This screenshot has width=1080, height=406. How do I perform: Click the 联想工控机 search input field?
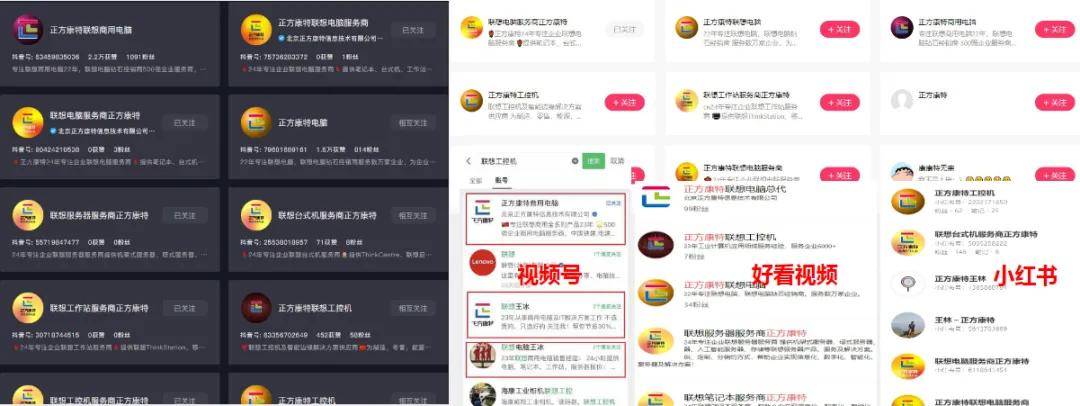pyautogui.click(x=523, y=161)
